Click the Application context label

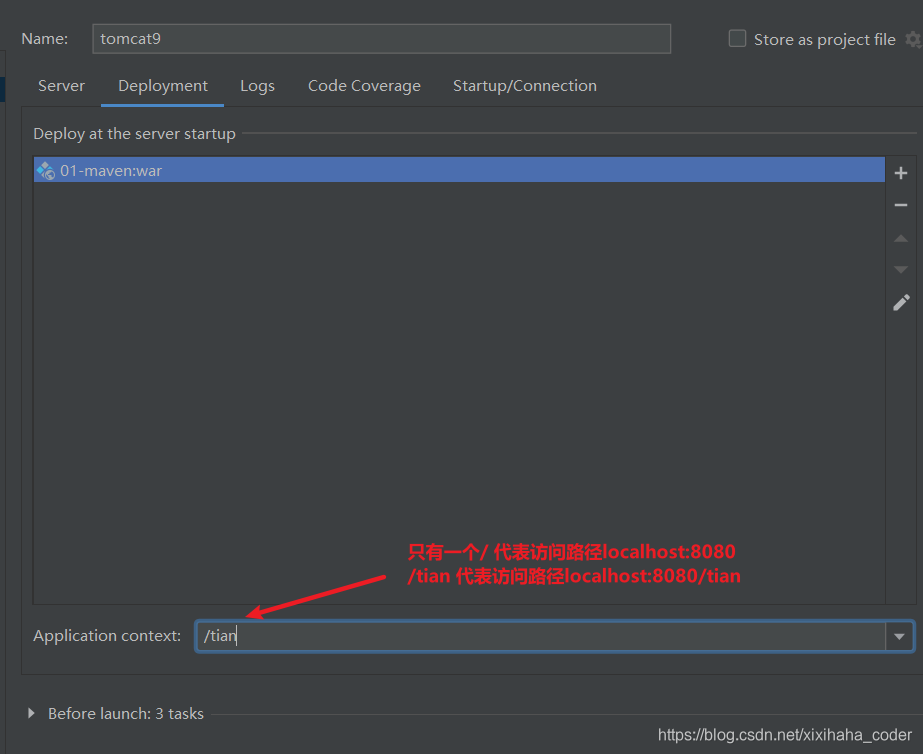pos(107,636)
